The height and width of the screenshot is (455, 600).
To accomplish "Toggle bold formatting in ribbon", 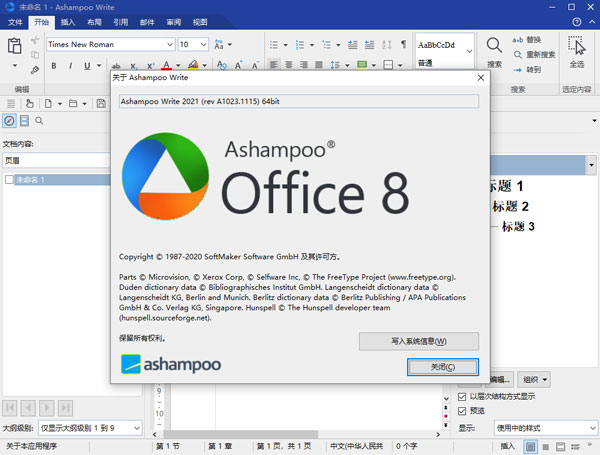I will [x=53, y=66].
